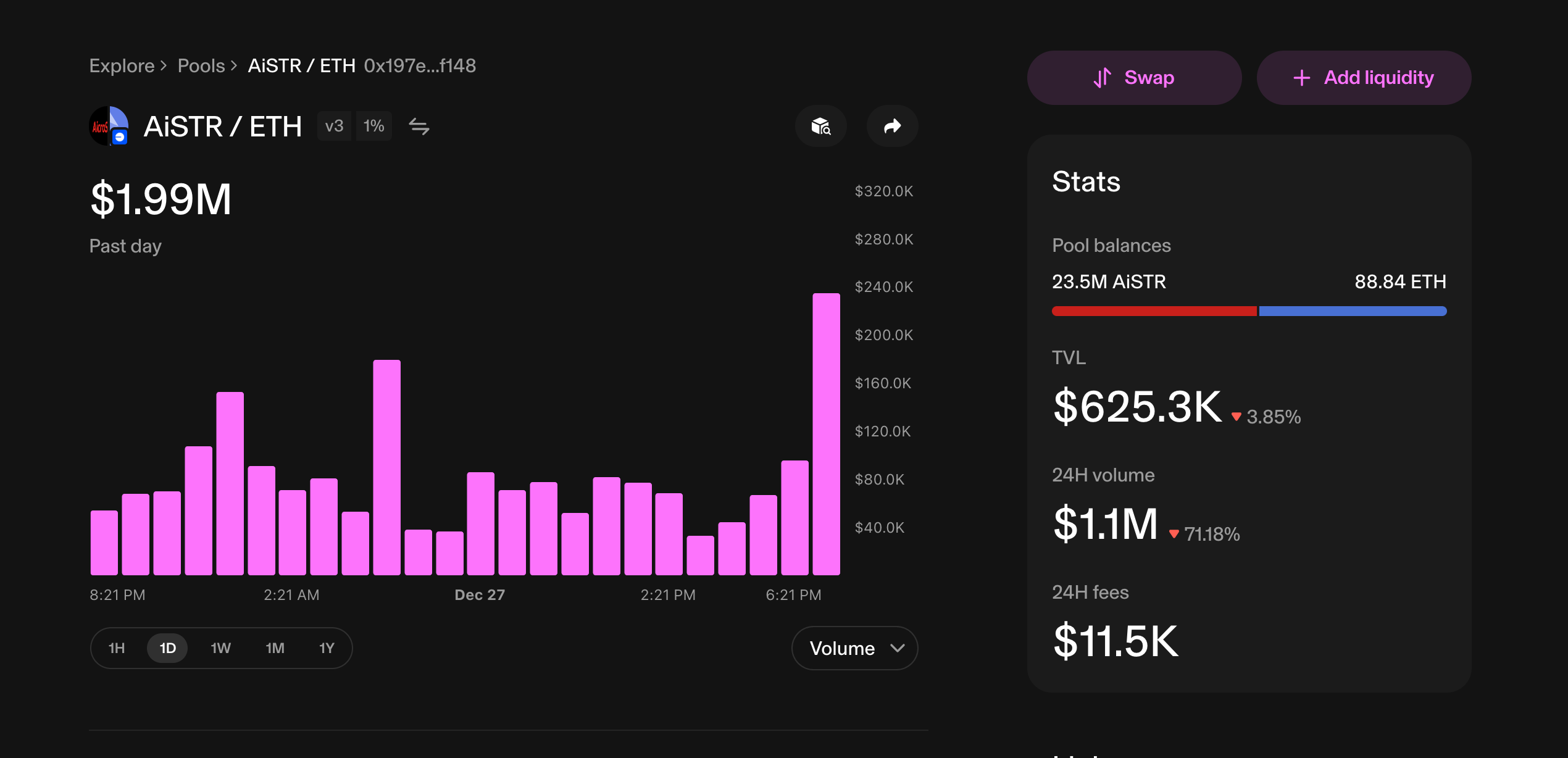Select the 1Y time range
1568x758 pixels.
pos(327,648)
